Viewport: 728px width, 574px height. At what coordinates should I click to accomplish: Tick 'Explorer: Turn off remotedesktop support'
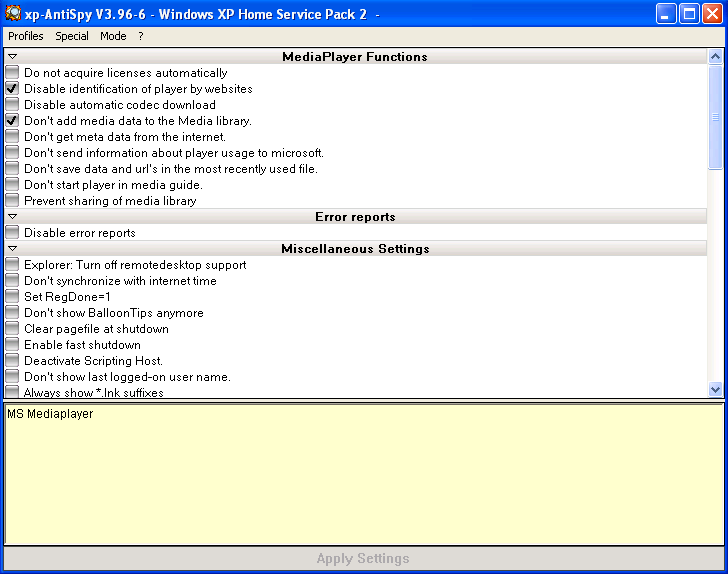tap(12, 264)
